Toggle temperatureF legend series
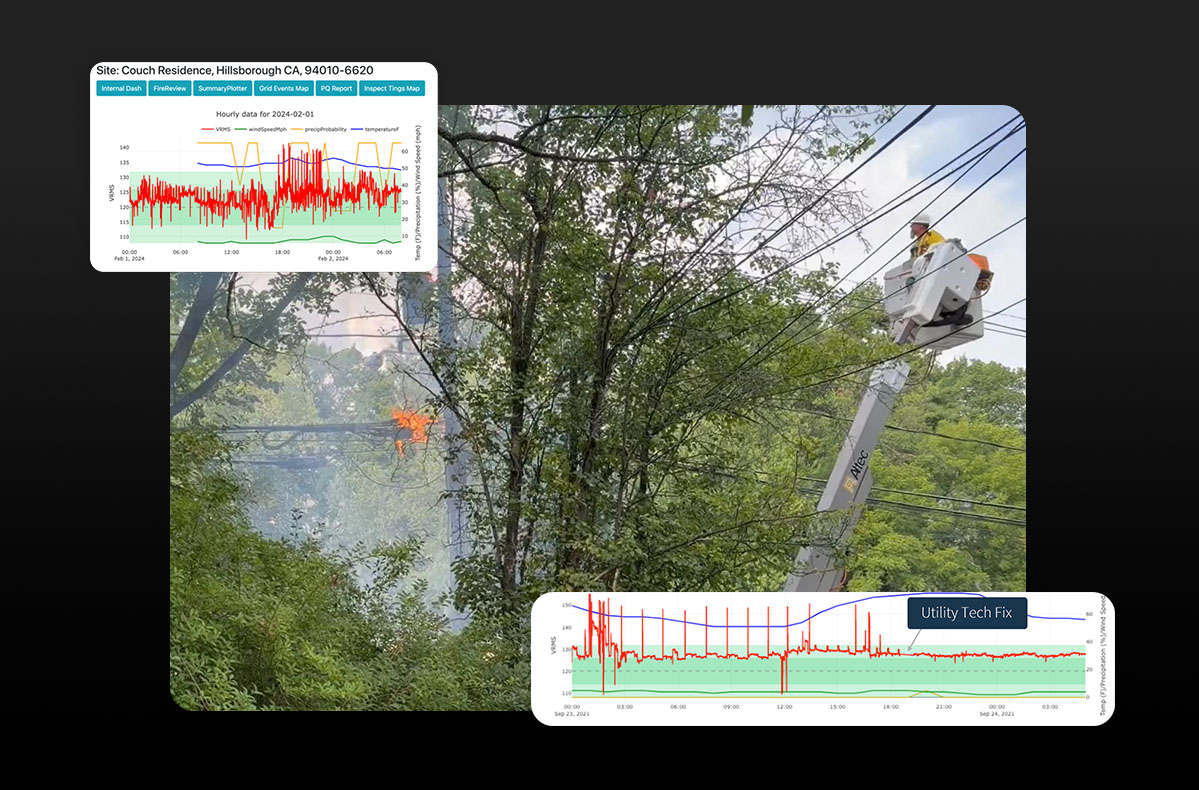The width and height of the screenshot is (1199, 790). (375, 129)
